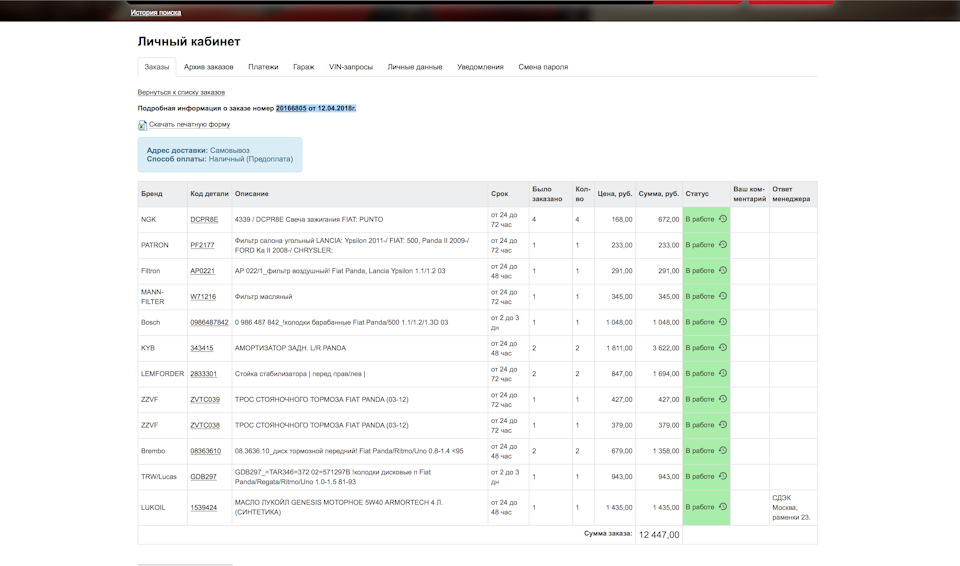The image size is (960, 566).
Task: Click the Фильтр масляный description
Action: pyautogui.click(x=263, y=296)
